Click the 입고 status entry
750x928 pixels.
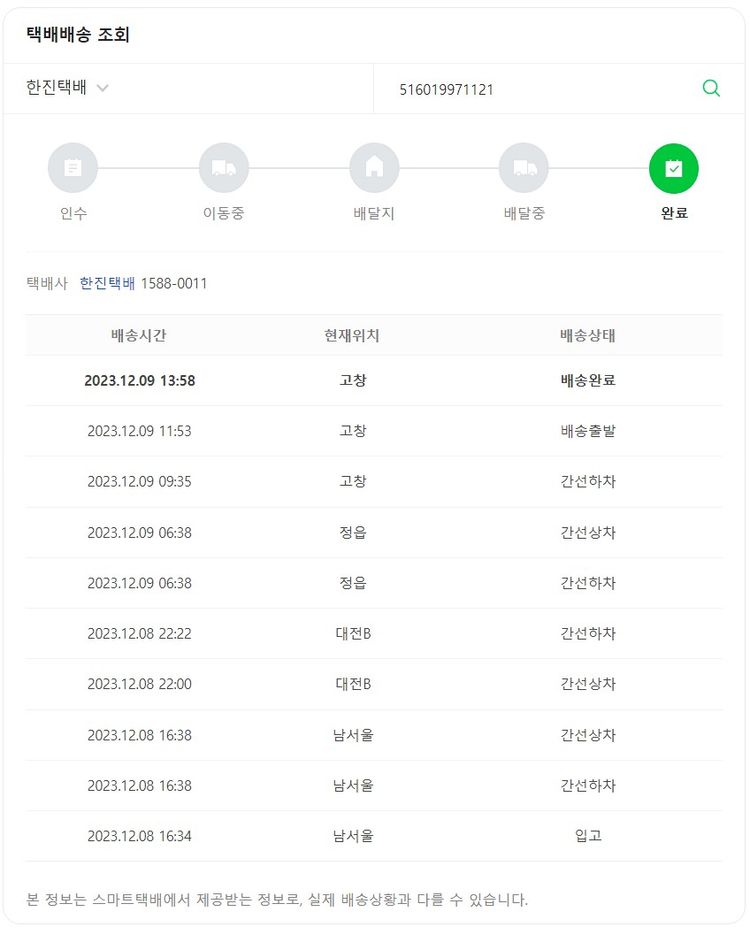588,835
